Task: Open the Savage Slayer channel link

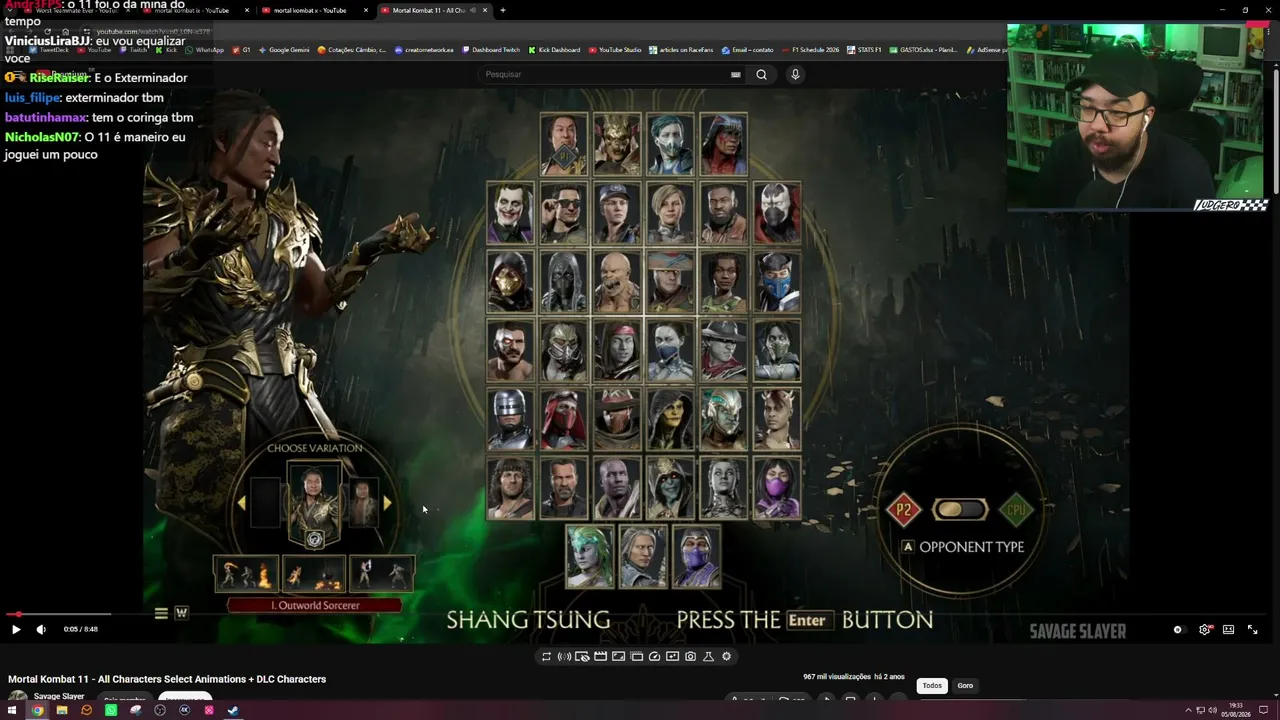Action: click(59, 697)
